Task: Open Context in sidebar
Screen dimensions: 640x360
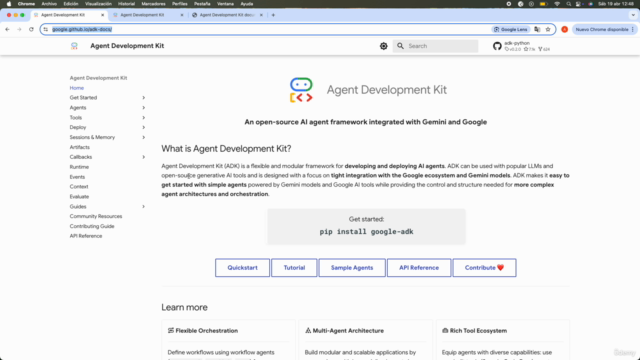Action: pos(79,187)
